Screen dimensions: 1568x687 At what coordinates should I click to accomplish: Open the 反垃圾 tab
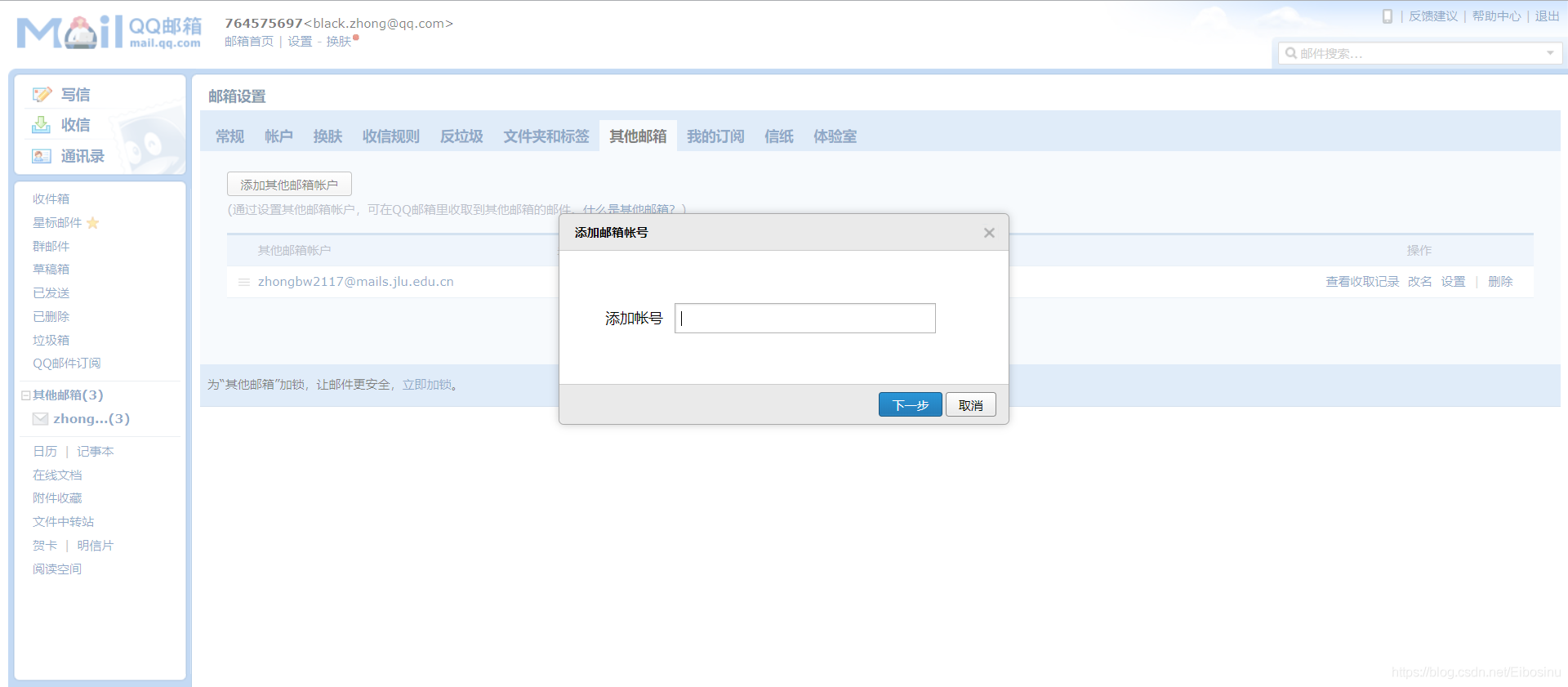(461, 136)
